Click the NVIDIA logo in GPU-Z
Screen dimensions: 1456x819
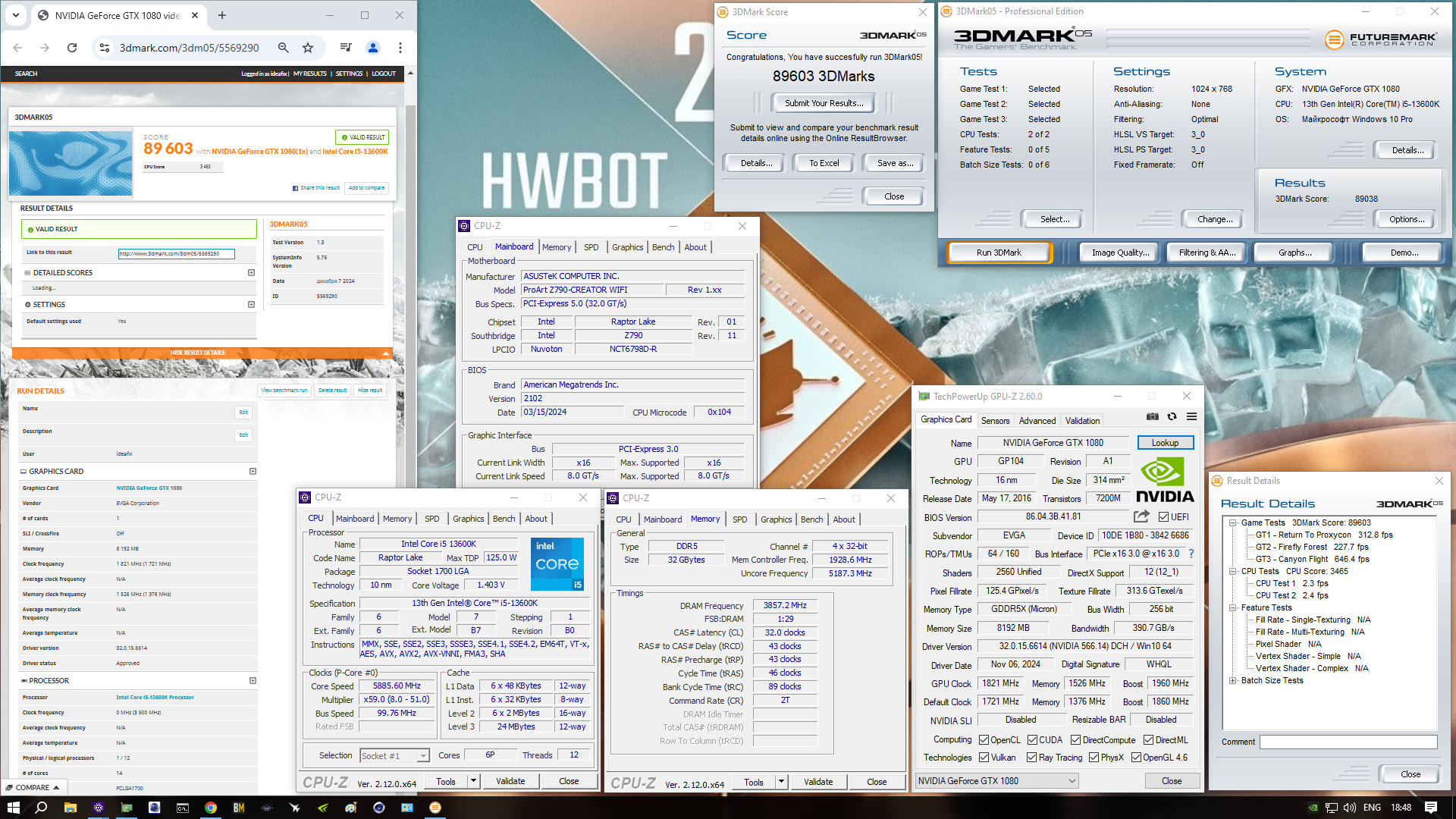tap(1165, 481)
